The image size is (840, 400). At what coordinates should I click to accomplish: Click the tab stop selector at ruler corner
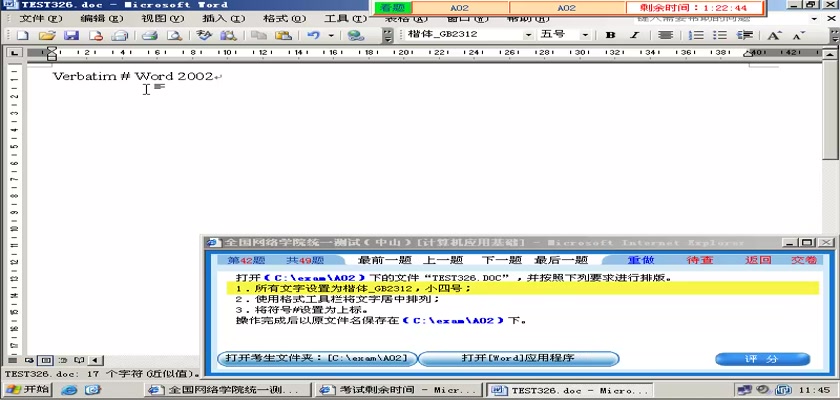(14, 52)
